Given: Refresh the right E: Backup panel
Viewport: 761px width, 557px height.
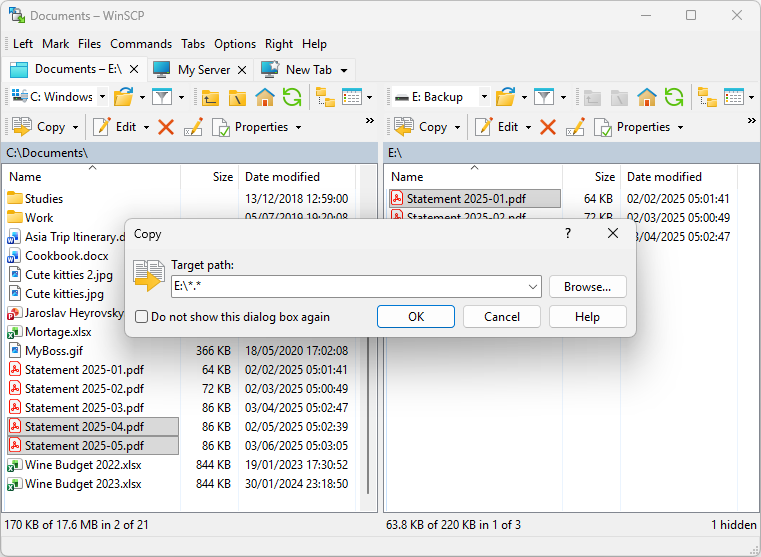Looking at the screenshot, I should click(674, 97).
